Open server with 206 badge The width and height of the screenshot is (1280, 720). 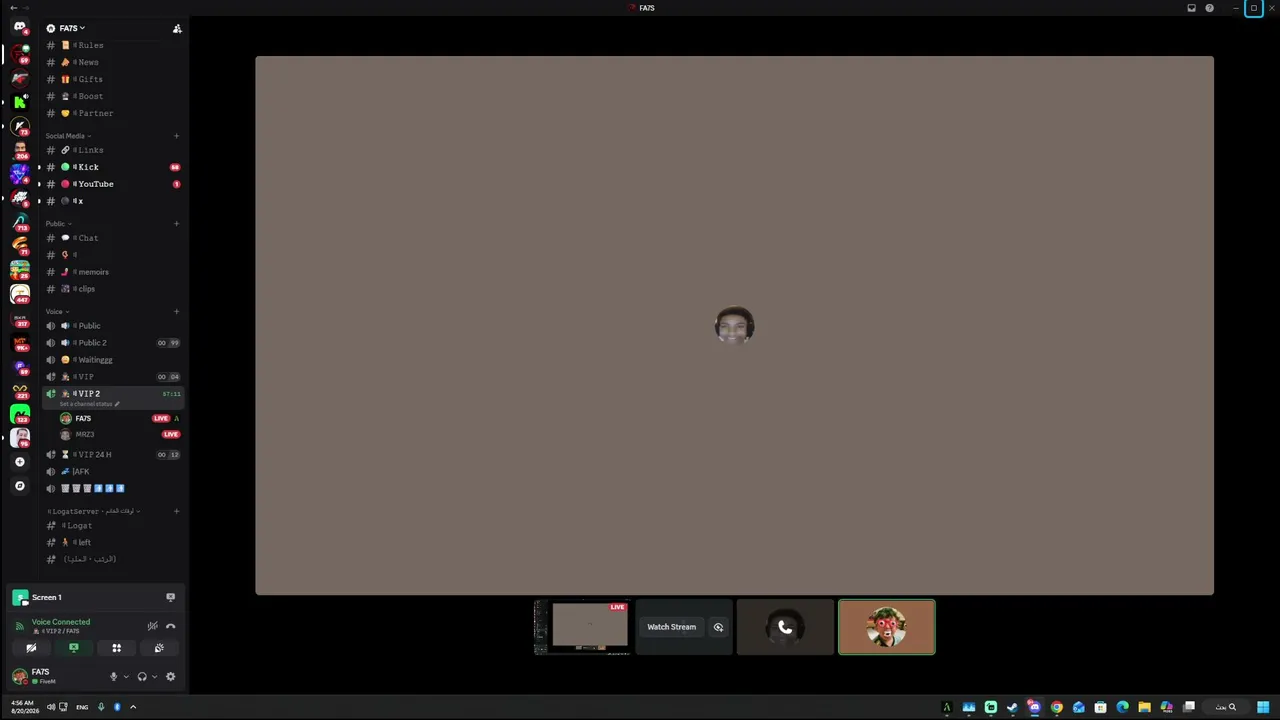pyautogui.click(x=19, y=150)
